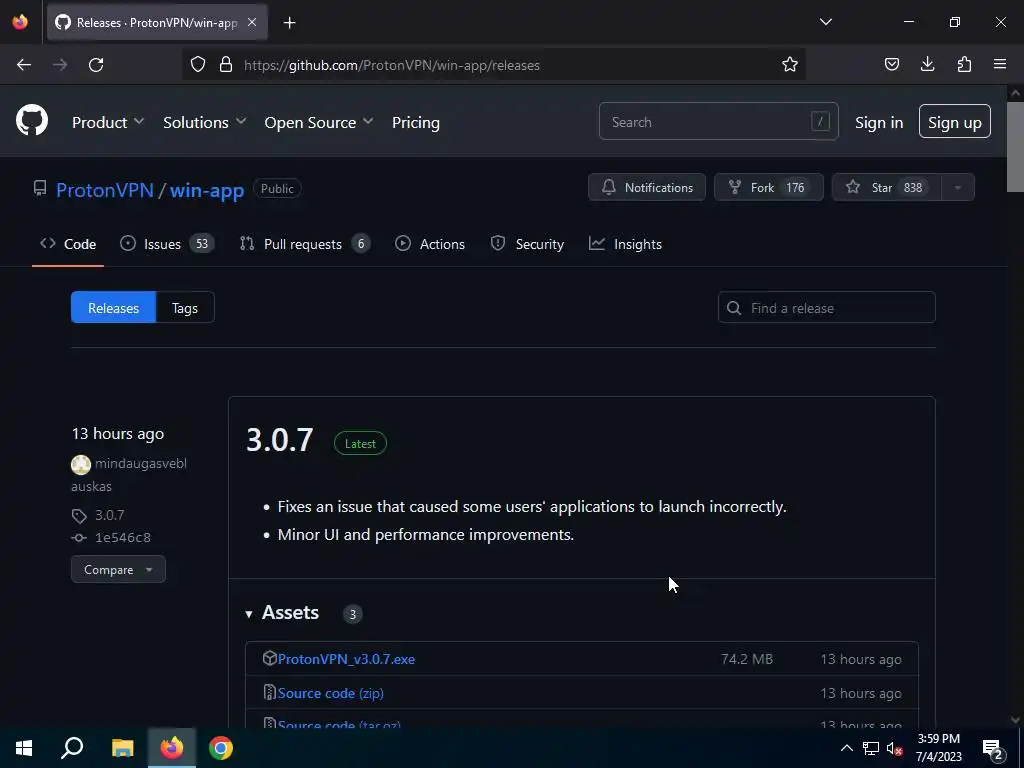Click the Sign up button
The height and width of the screenshot is (768, 1024).
click(x=955, y=121)
